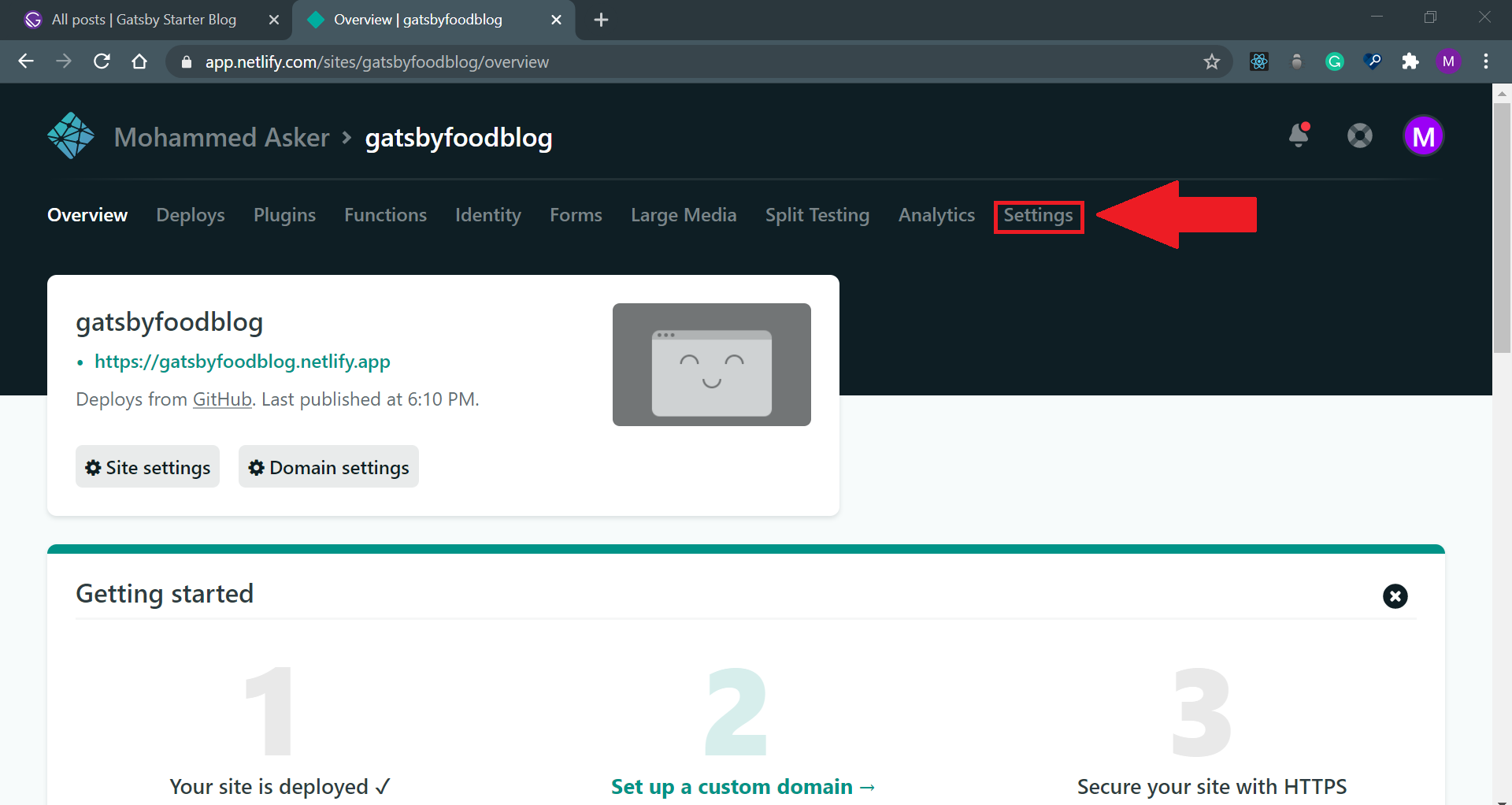Click the gatsbyfoodblog card title
Image resolution: width=1512 pixels, height=805 pixels.
tap(169, 322)
